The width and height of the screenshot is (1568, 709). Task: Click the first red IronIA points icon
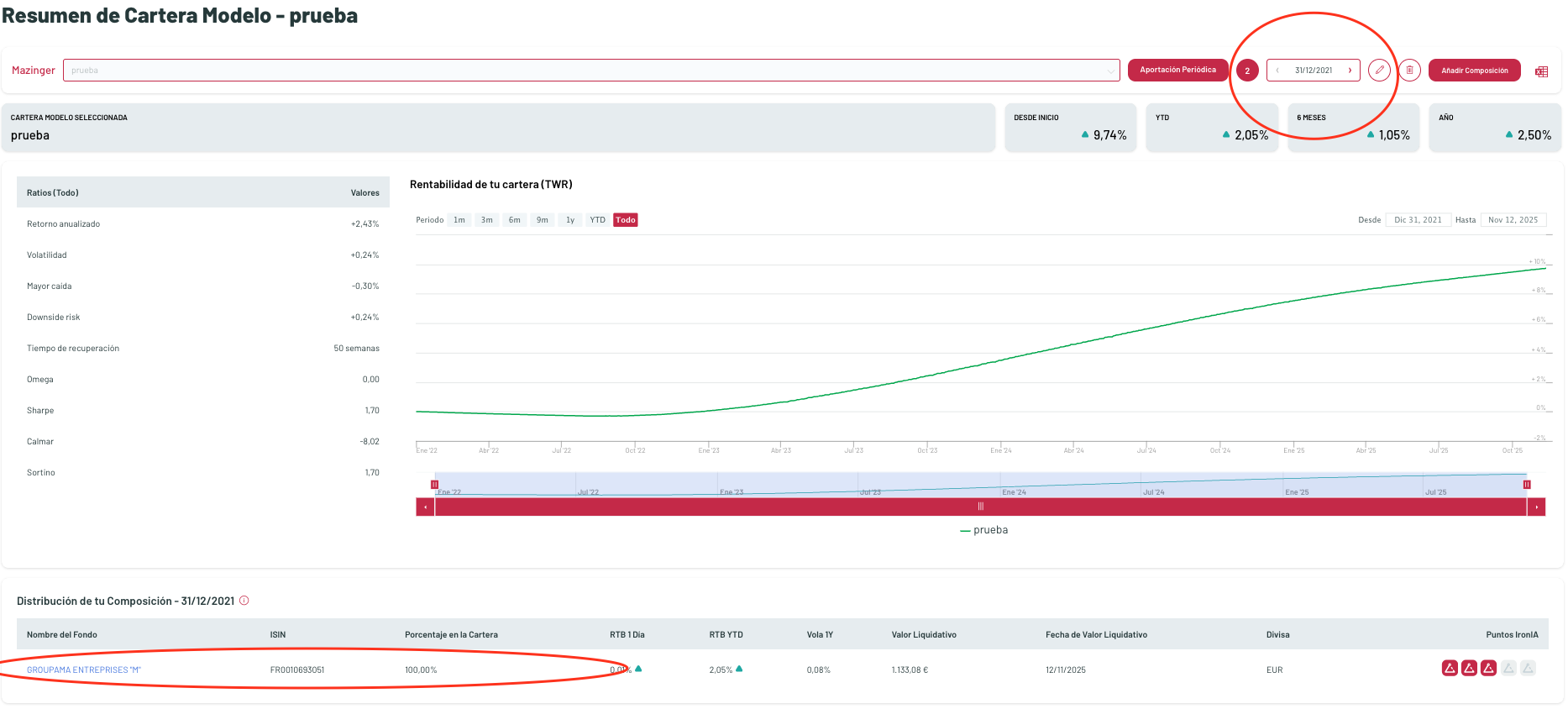[1449, 669]
